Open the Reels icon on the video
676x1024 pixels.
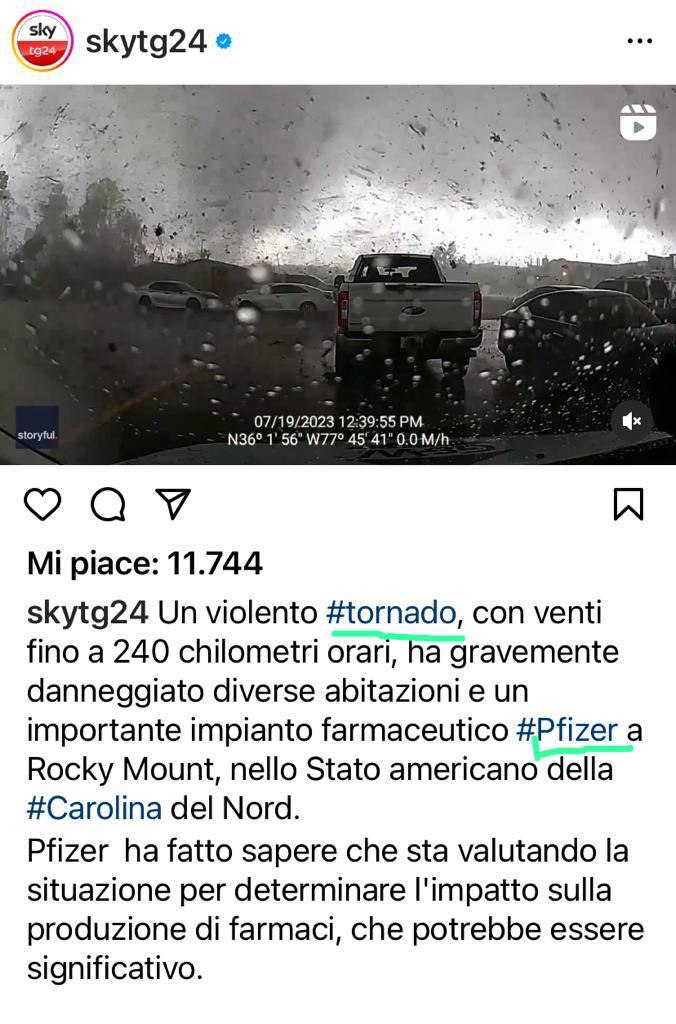tap(637, 123)
